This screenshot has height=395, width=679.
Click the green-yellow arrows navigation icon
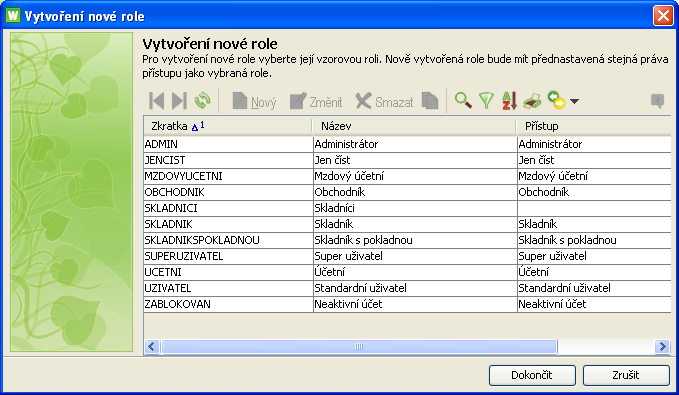[x=556, y=100]
